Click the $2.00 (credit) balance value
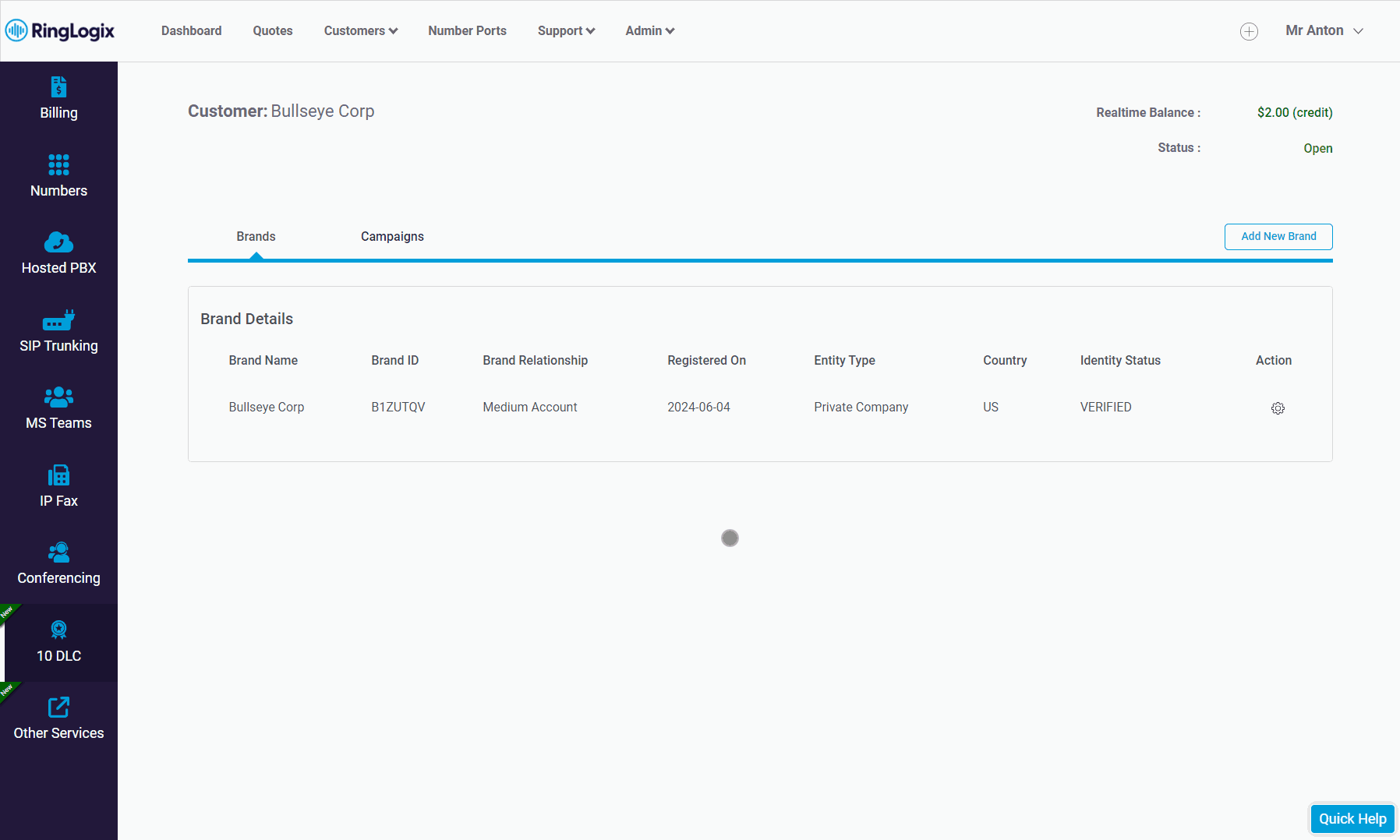This screenshot has width=1400, height=840. tap(1295, 112)
